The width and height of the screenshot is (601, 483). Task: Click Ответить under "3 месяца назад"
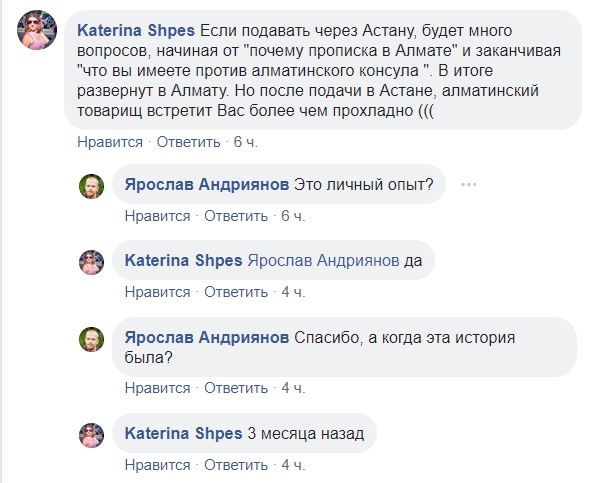(237, 465)
